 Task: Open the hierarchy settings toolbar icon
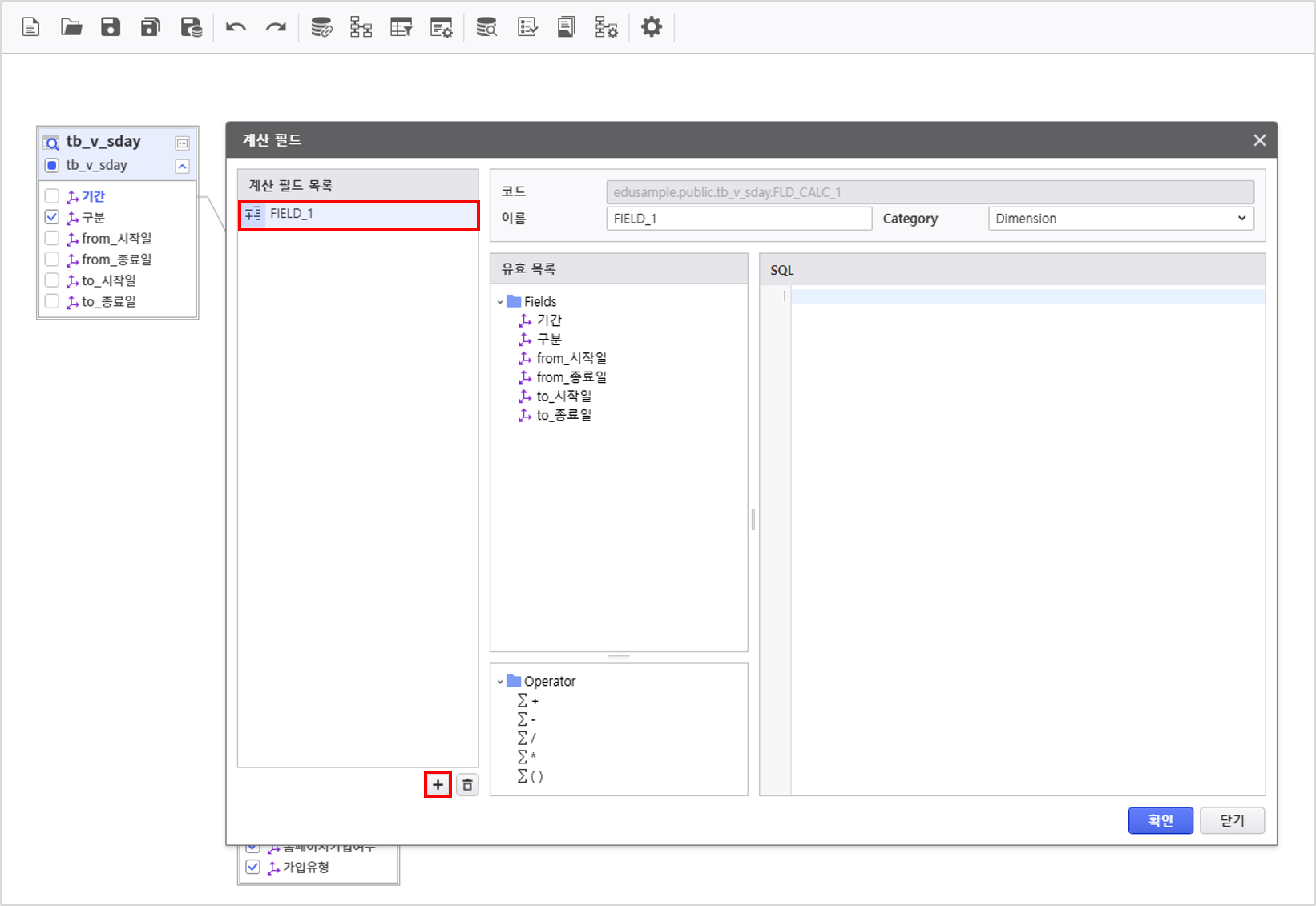[x=606, y=27]
